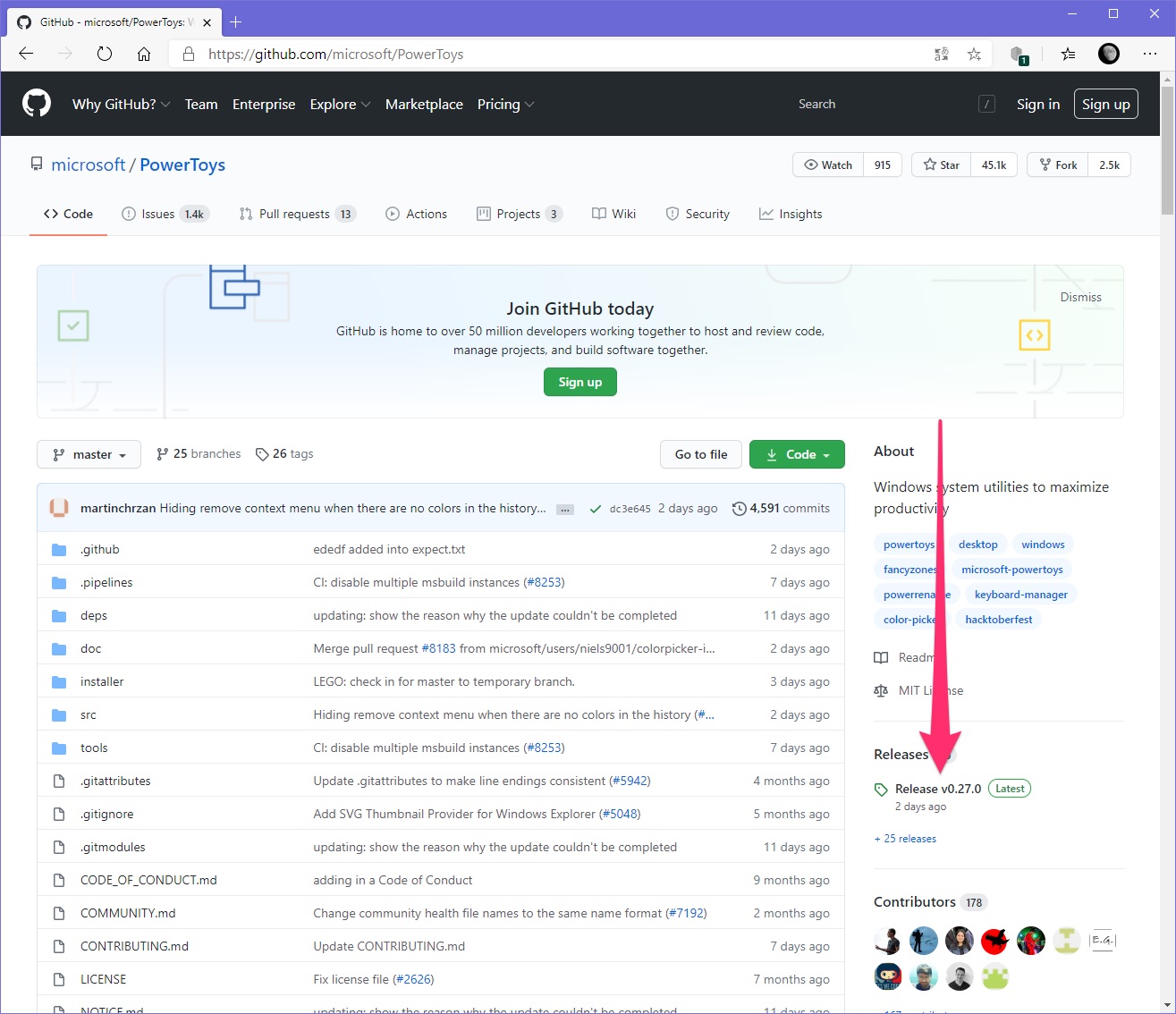The width and height of the screenshot is (1176, 1014).
Task: Click the slash search shortcut icon
Action: coord(986,104)
